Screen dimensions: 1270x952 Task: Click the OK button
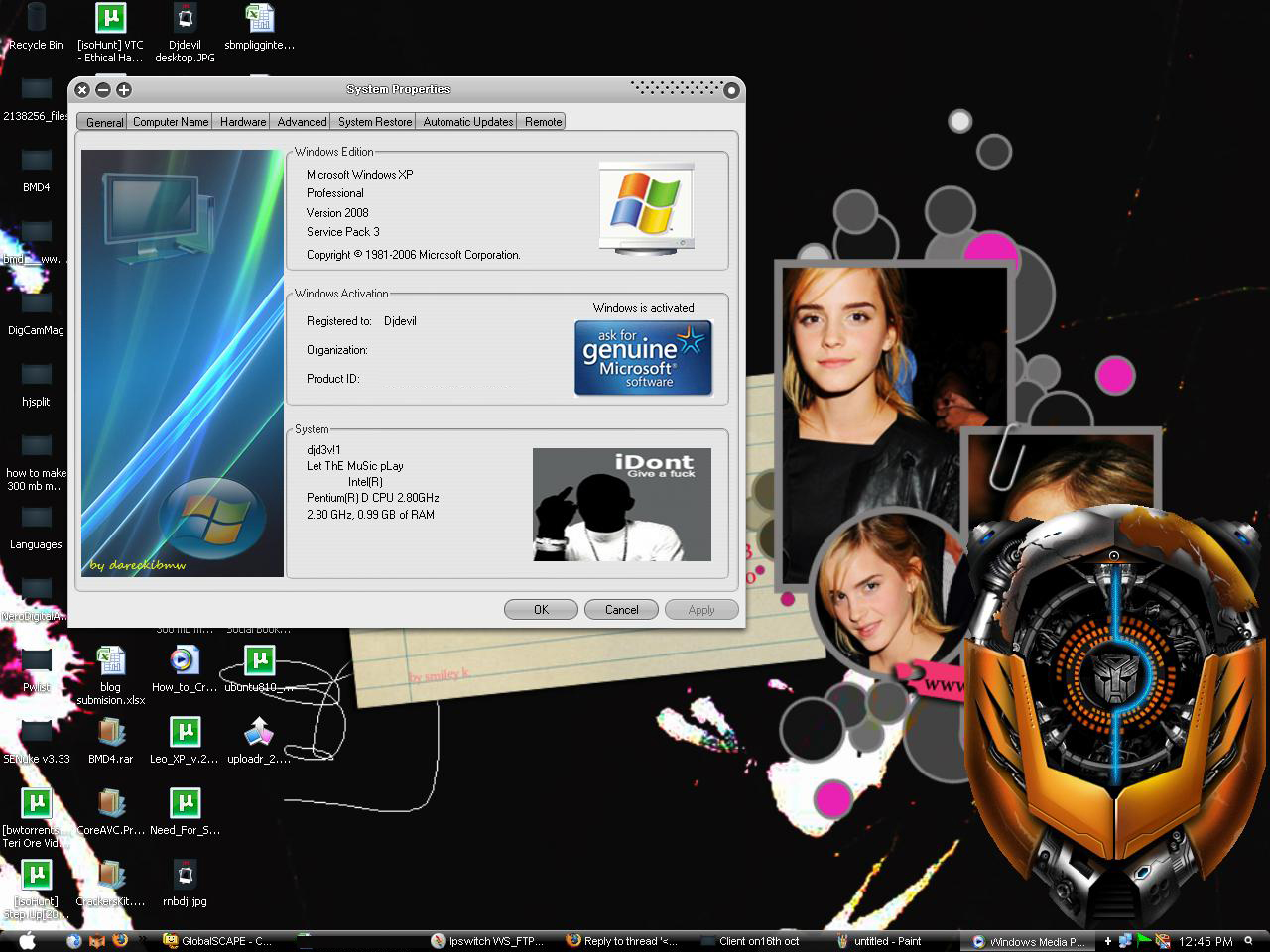click(541, 610)
